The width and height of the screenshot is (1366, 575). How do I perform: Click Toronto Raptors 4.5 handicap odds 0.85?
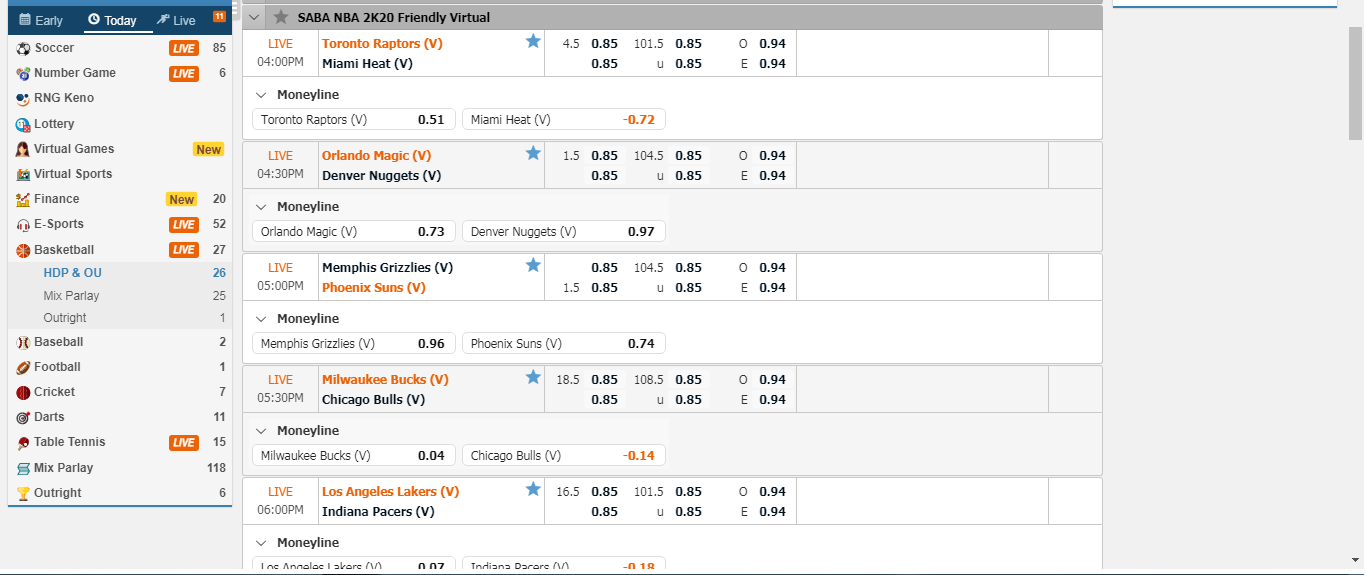(604, 44)
